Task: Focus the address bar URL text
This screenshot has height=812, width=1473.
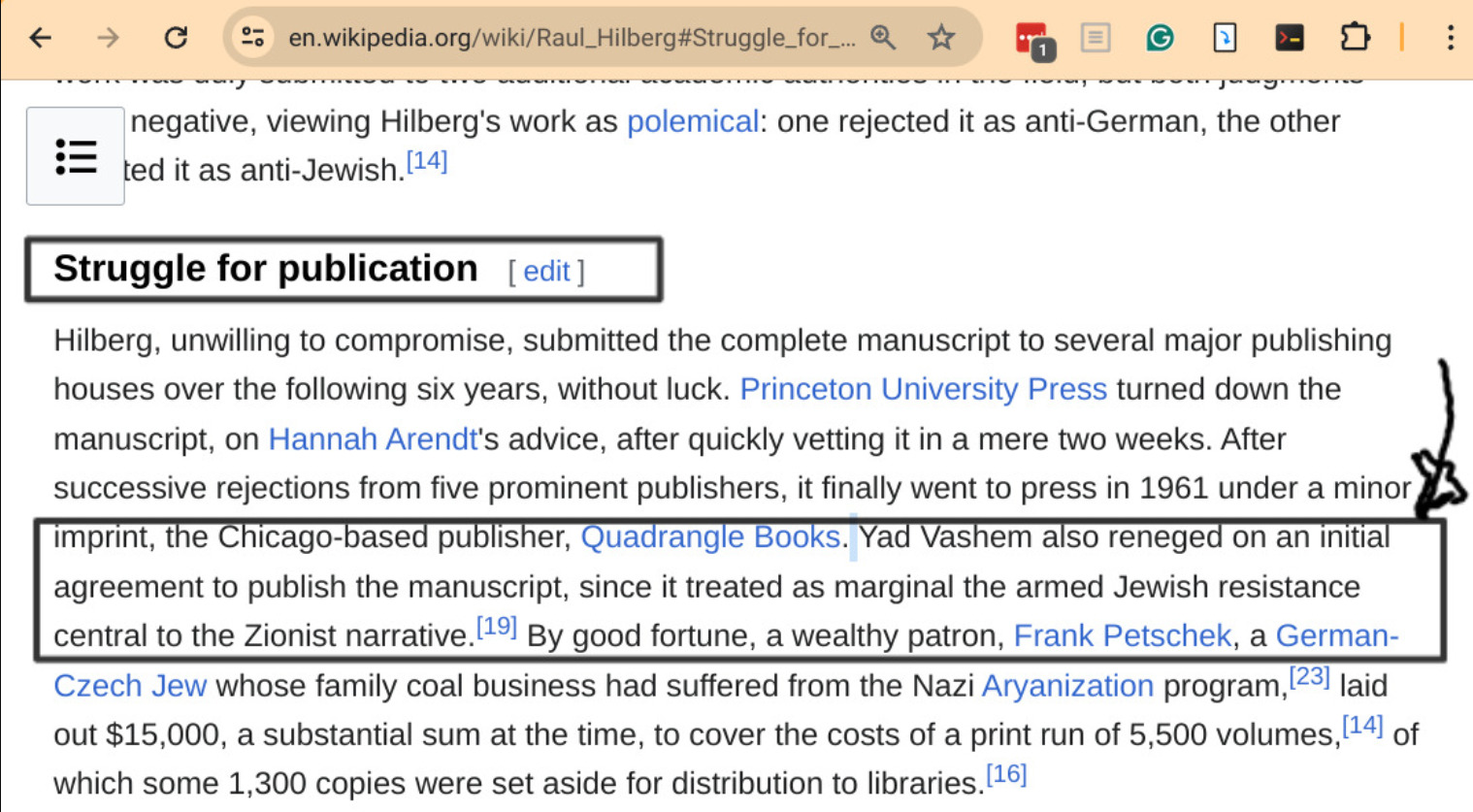Action: tap(571, 38)
